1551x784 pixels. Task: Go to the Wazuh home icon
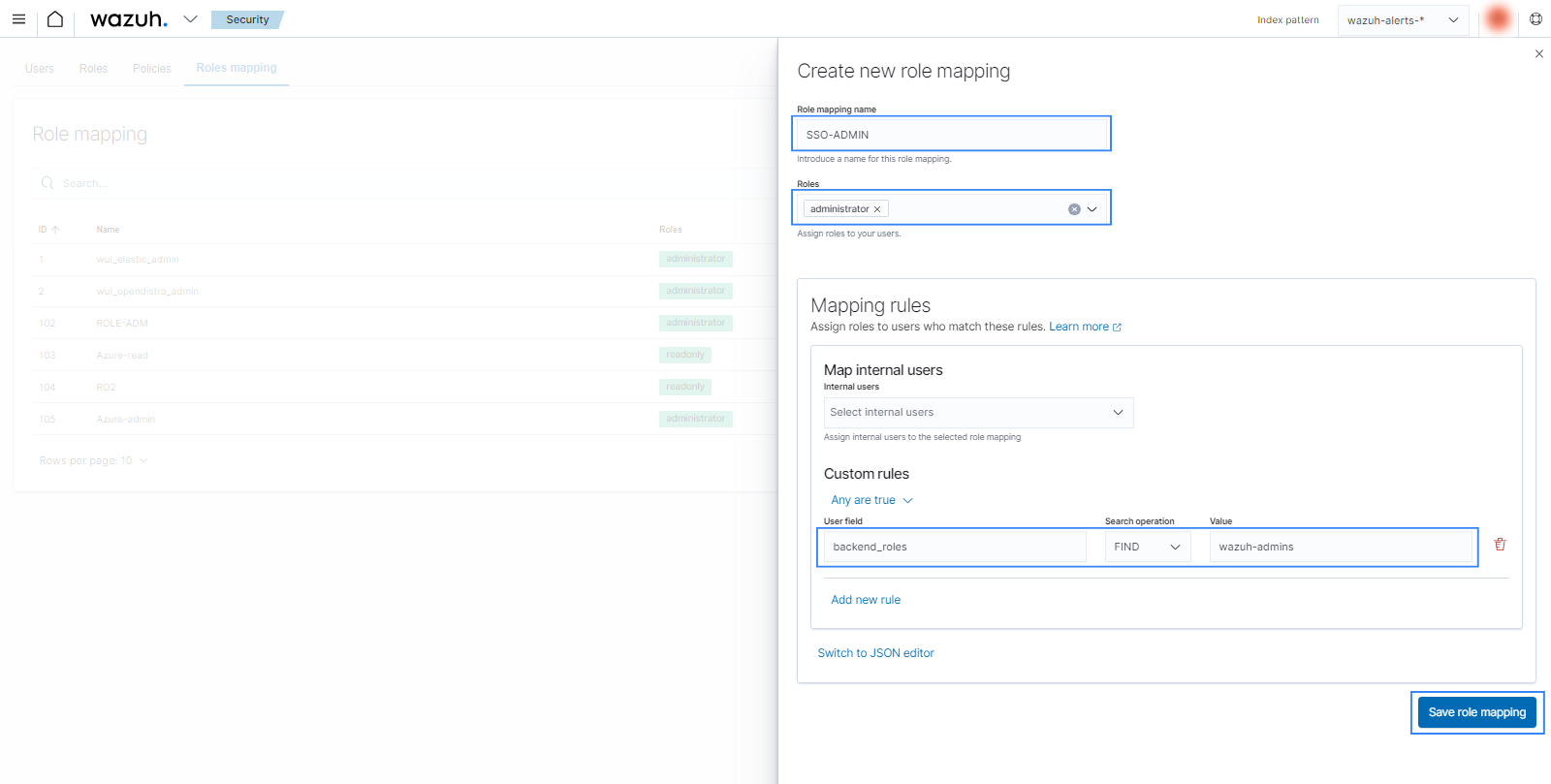coord(55,19)
